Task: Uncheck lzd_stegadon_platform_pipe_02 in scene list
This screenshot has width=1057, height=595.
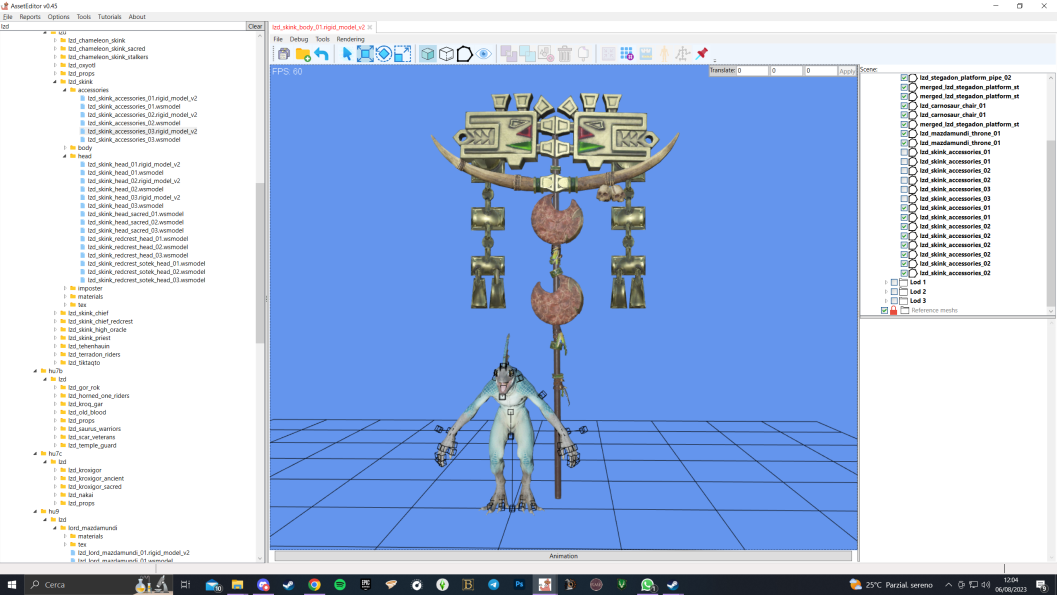Action: [x=904, y=77]
